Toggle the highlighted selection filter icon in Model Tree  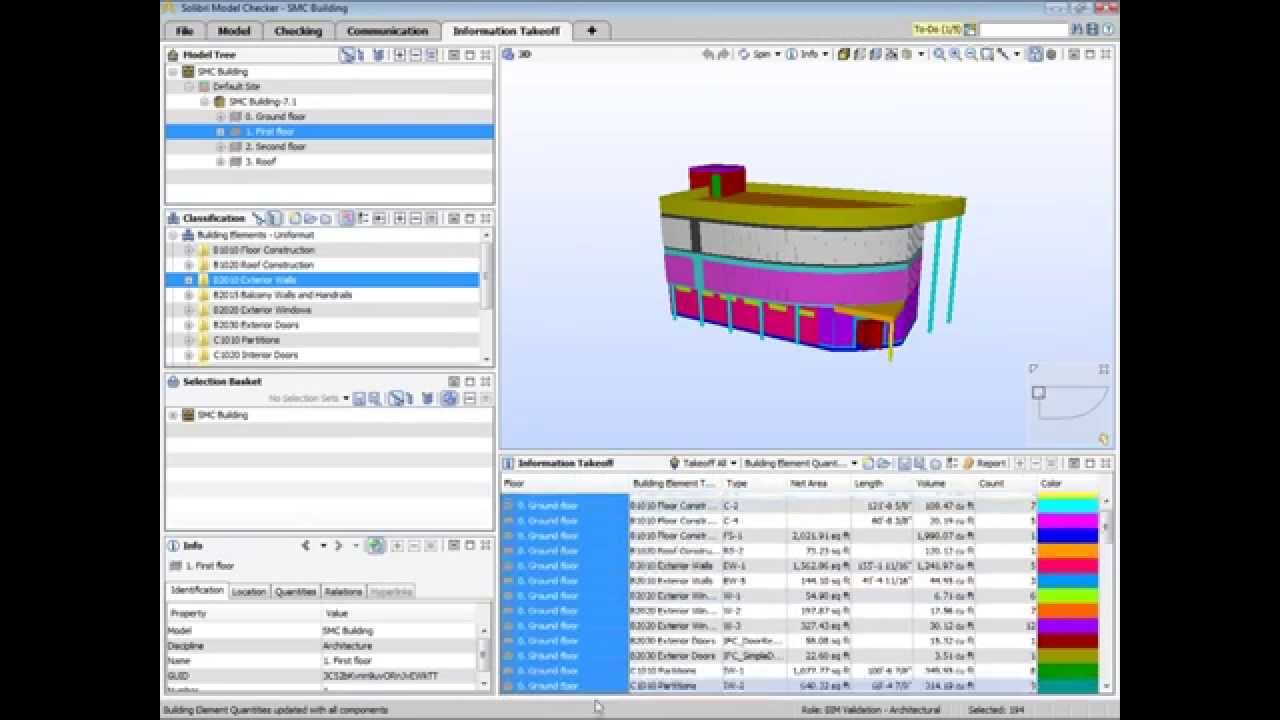tap(347, 55)
